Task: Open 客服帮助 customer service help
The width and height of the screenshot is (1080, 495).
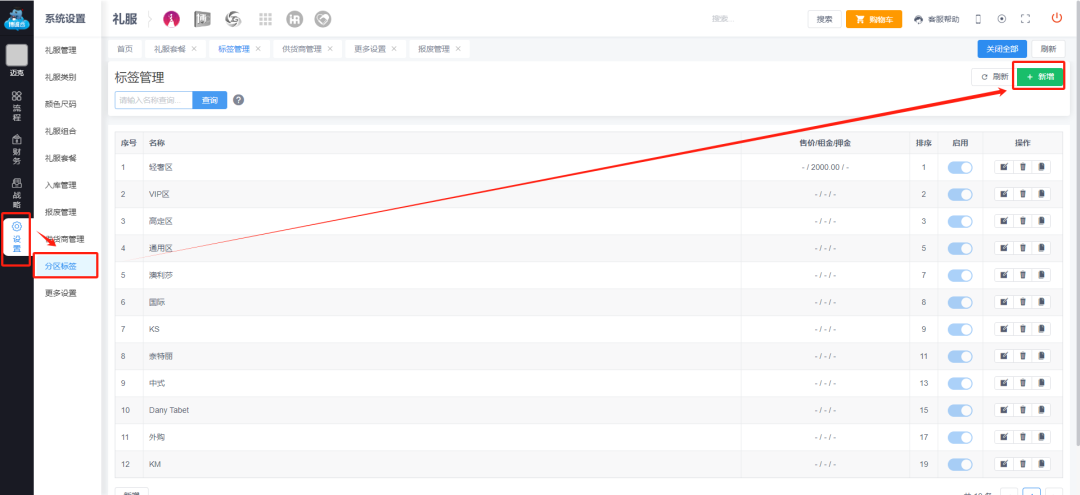Action: click(936, 19)
